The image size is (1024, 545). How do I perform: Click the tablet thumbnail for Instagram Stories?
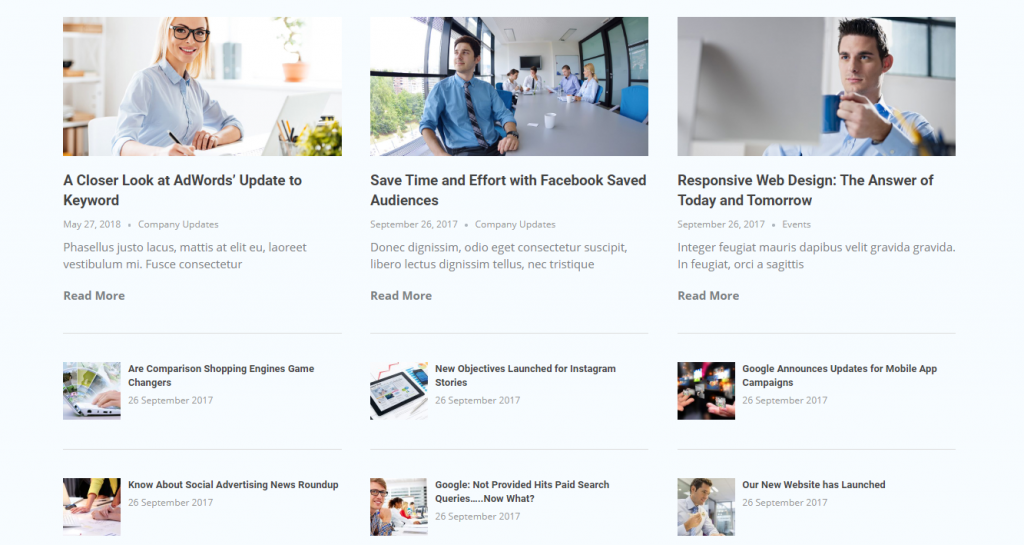399,391
